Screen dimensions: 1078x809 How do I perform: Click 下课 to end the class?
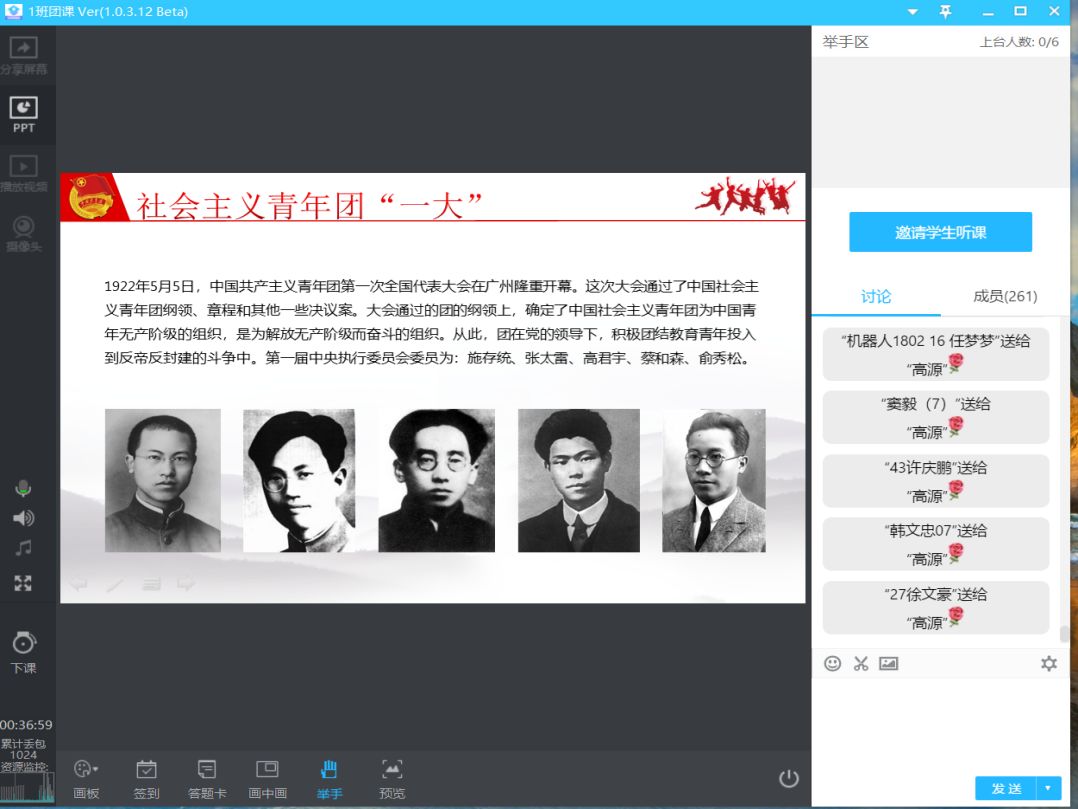[x=24, y=651]
